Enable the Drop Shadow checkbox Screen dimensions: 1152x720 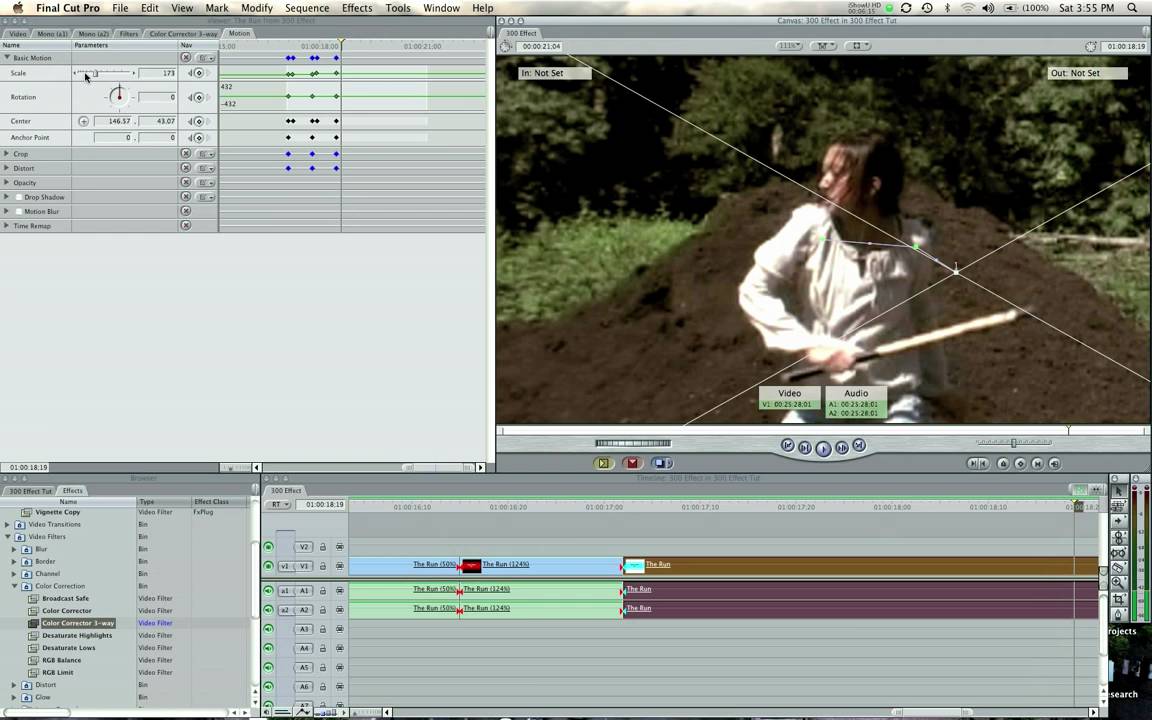pyautogui.click(x=19, y=197)
